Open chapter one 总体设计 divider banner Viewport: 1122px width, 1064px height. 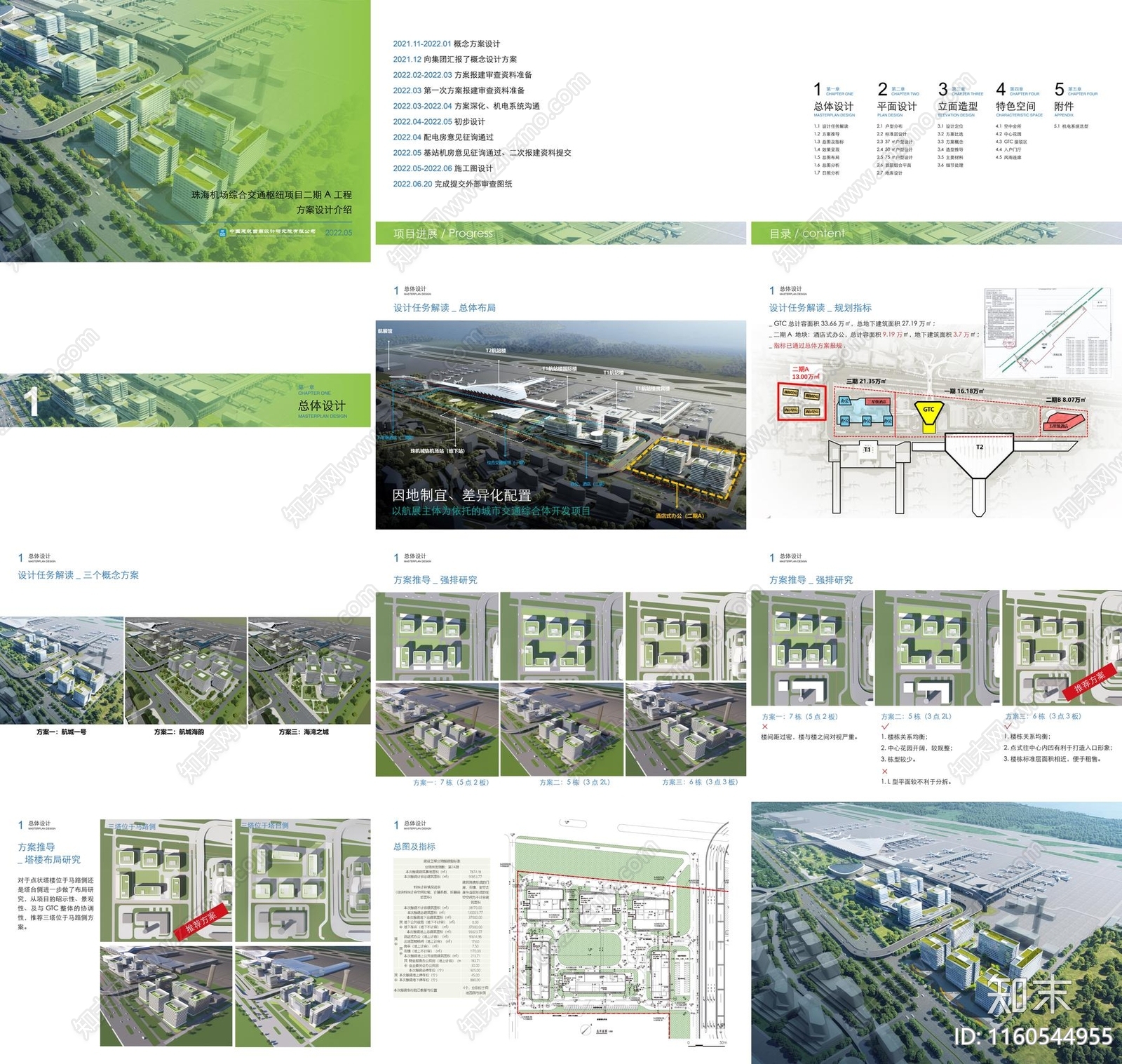(185, 400)
